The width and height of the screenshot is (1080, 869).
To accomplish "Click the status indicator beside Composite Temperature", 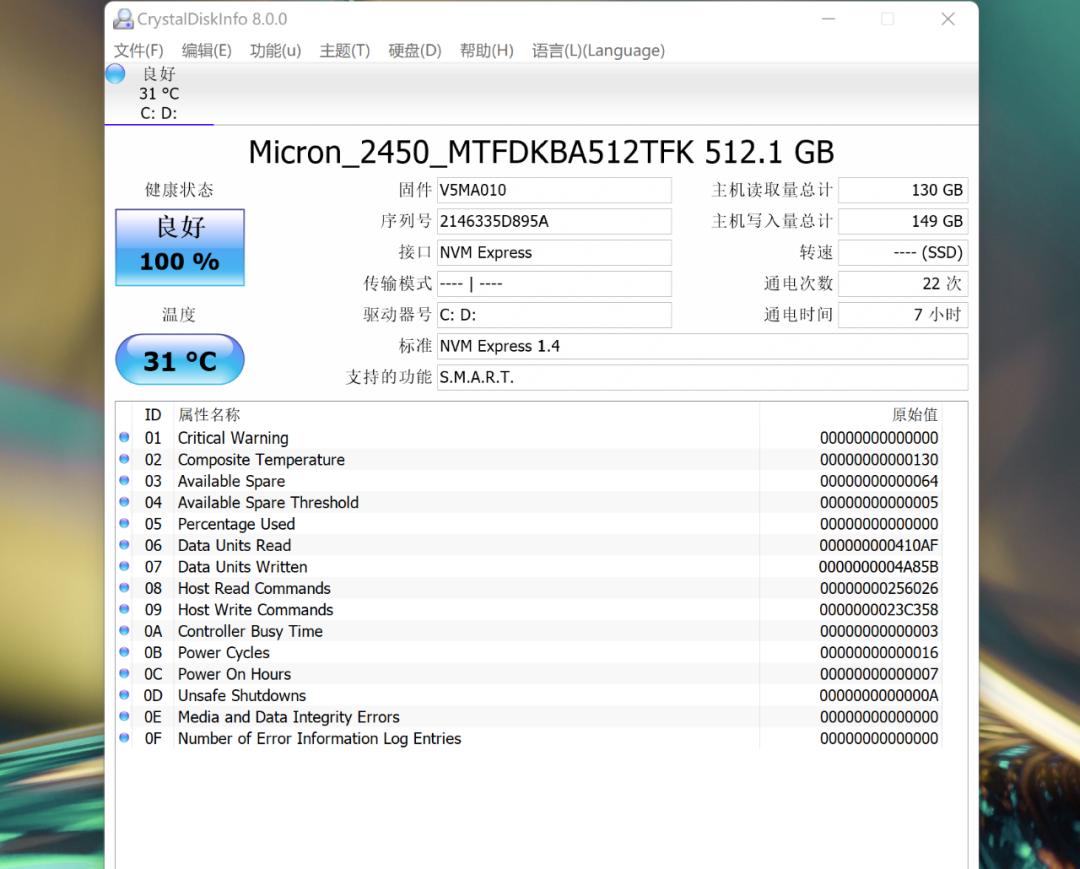I will pos(123,459).
